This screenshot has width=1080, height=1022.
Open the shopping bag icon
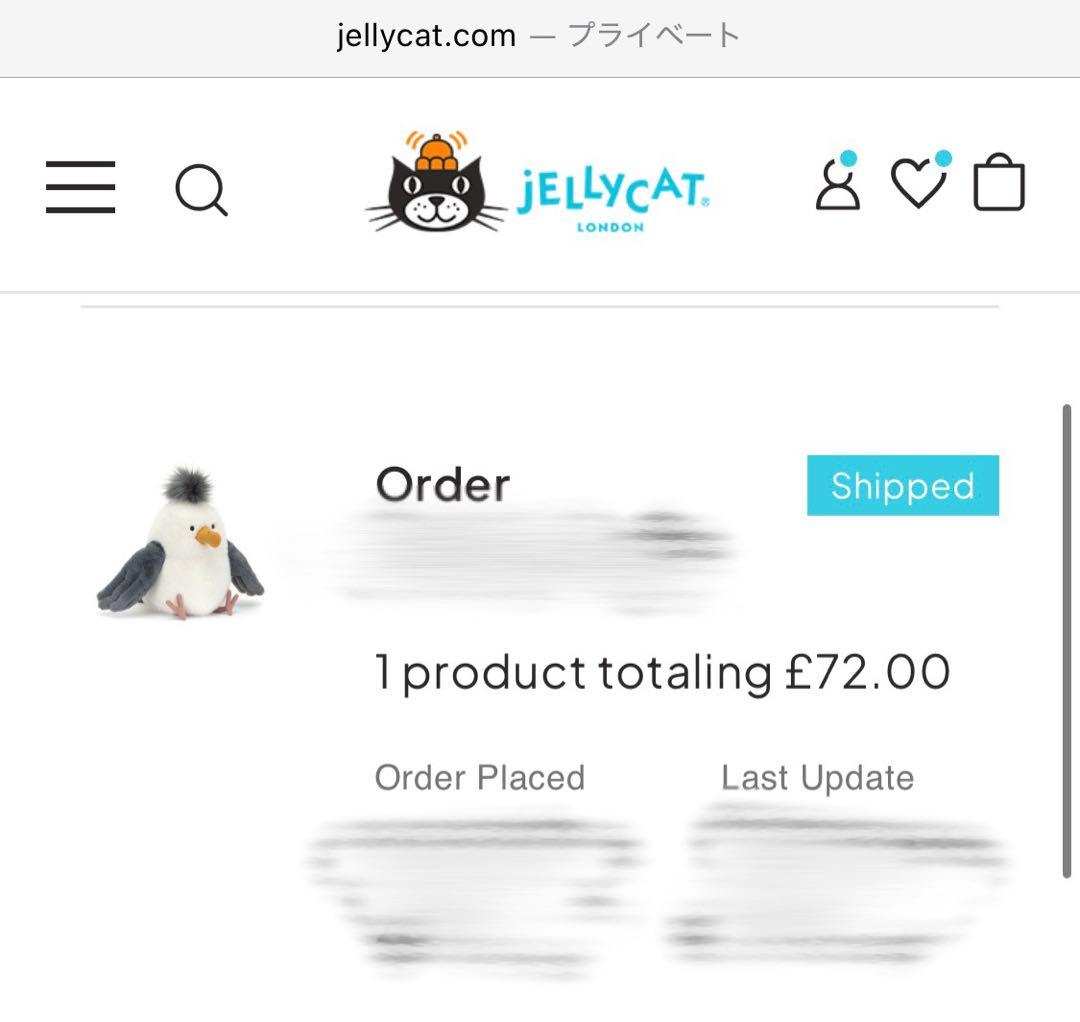coord(999,182)
